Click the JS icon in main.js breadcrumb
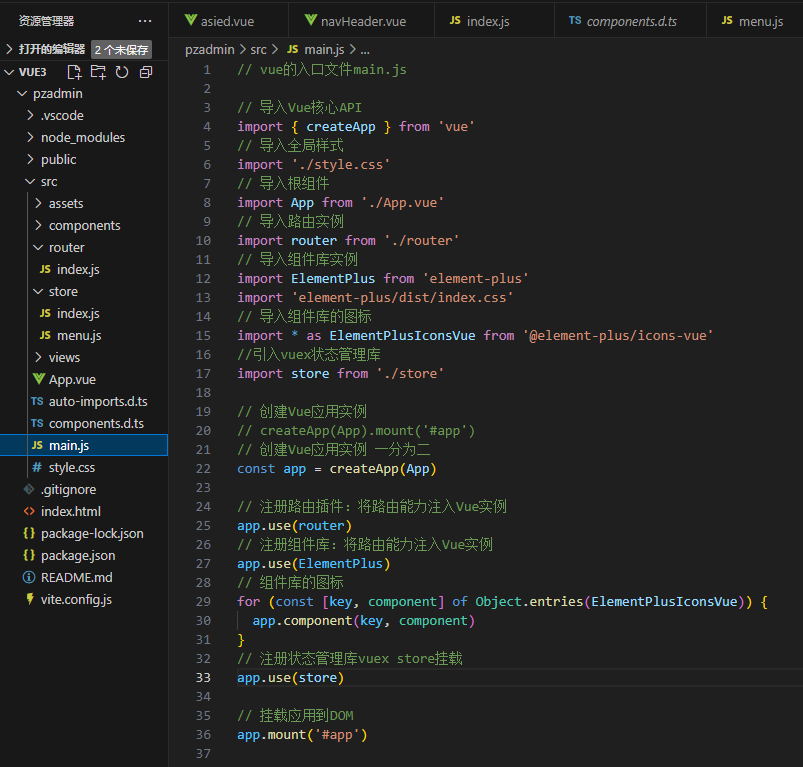This screenshot has width=803, height=767. pyautogui.click(x=292, y=49)
